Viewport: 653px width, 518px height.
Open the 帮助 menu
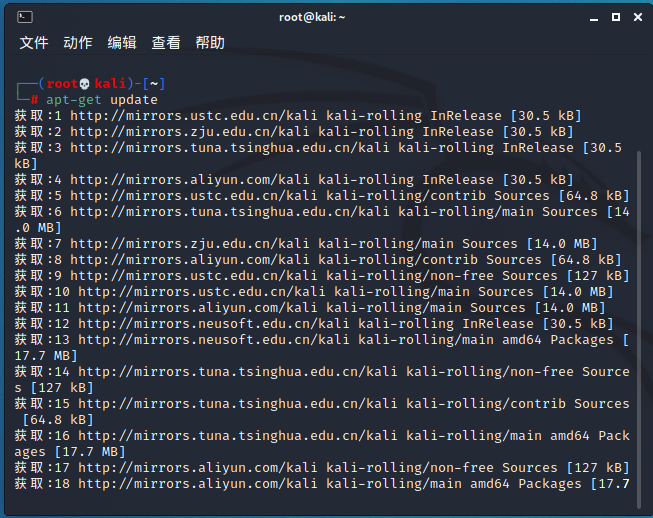click(210, 42)
